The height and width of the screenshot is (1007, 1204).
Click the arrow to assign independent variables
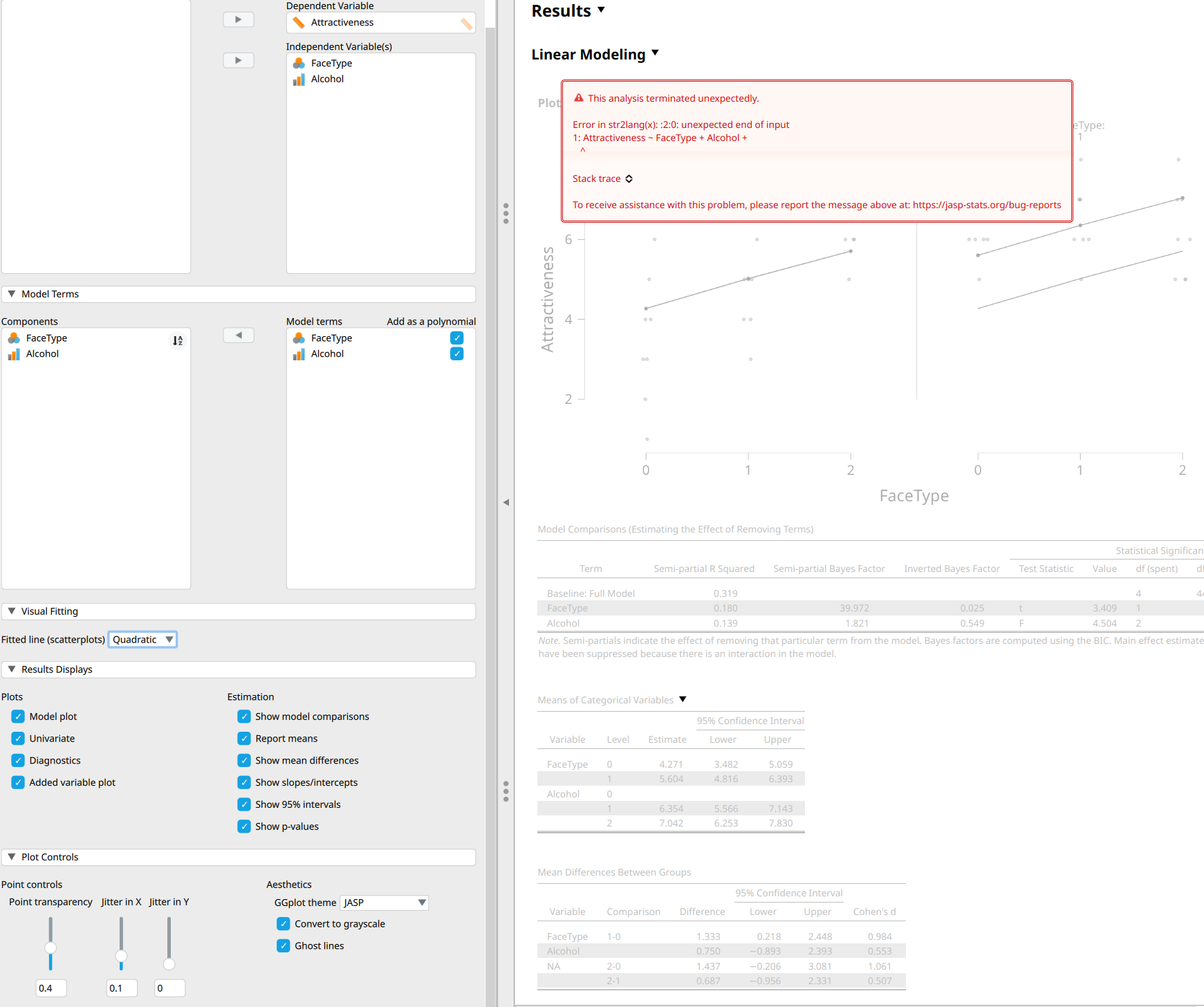[238, 60]
